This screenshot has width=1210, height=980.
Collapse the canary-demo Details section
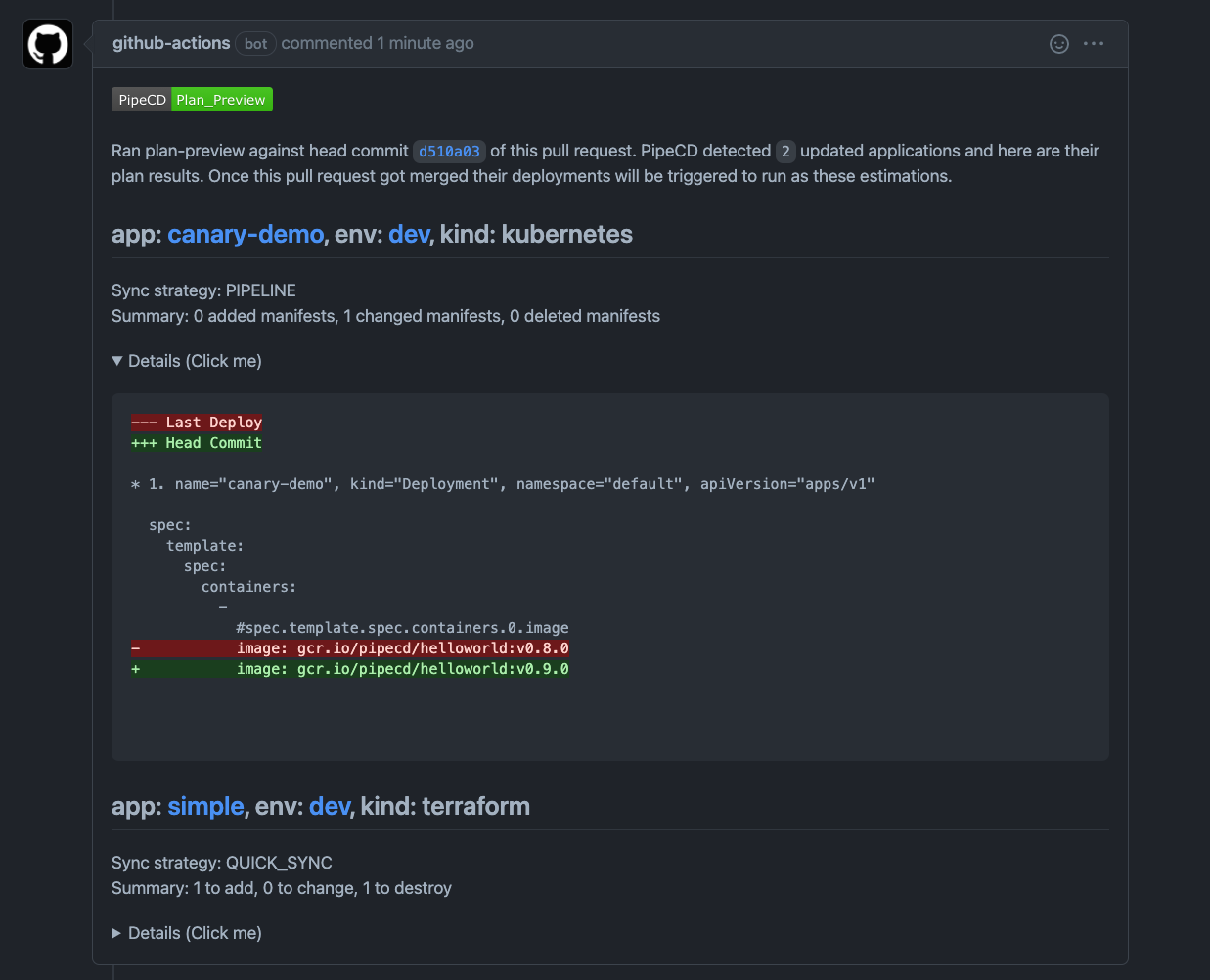tap(187, 361)
